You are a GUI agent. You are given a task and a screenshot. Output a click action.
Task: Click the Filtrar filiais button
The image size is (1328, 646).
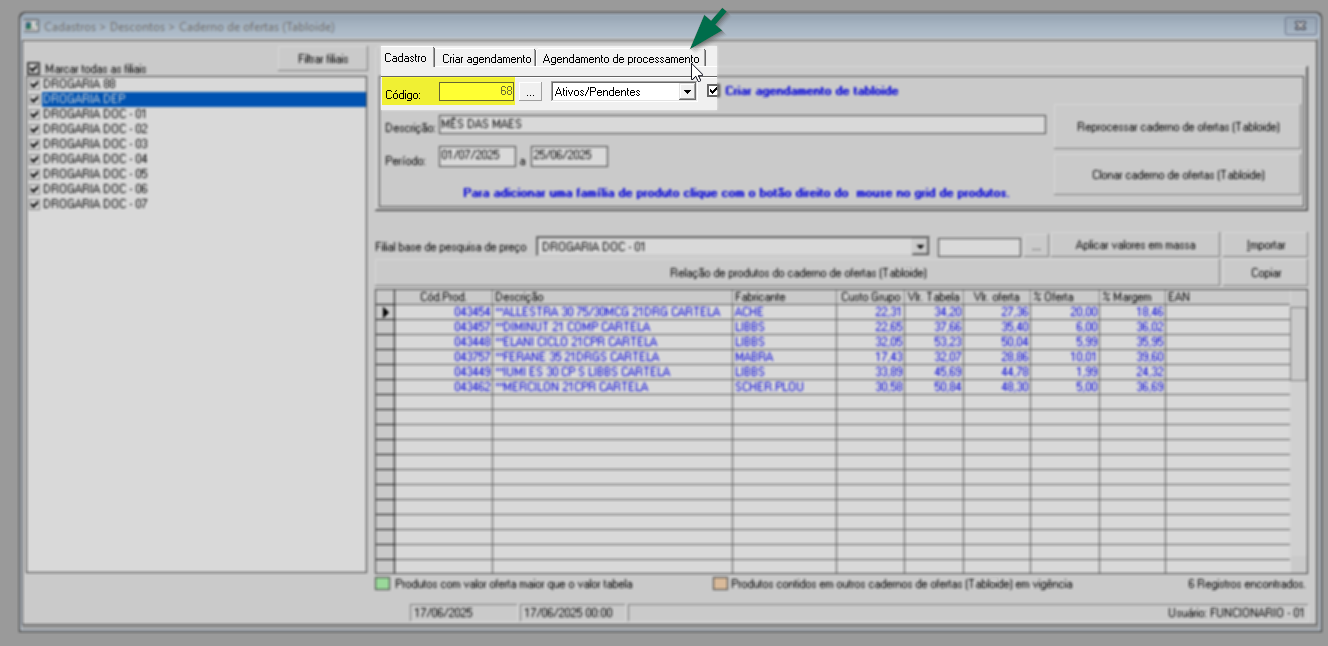(x=322, y=60)
